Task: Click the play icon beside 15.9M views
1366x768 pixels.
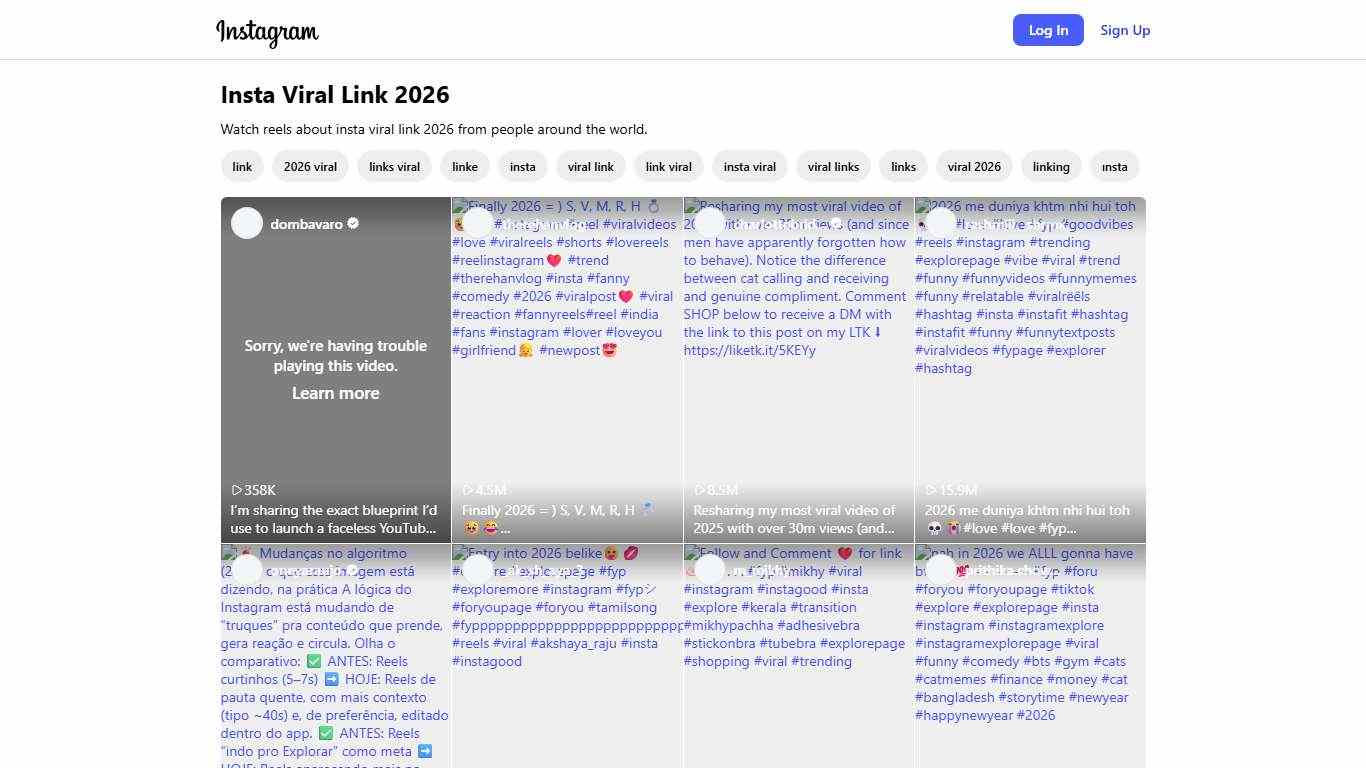Action: [x=931, y=490]
